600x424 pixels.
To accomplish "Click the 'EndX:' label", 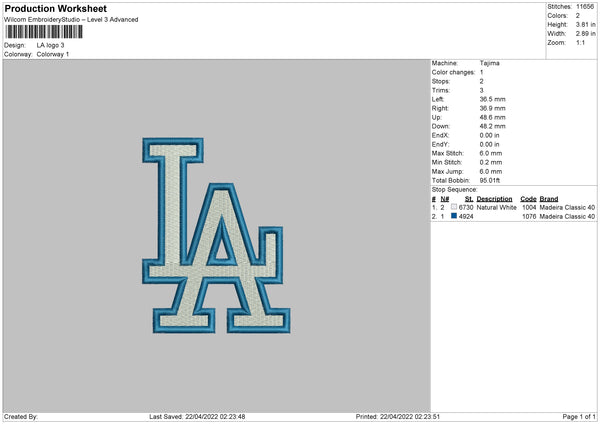I will tap(440, 135).
